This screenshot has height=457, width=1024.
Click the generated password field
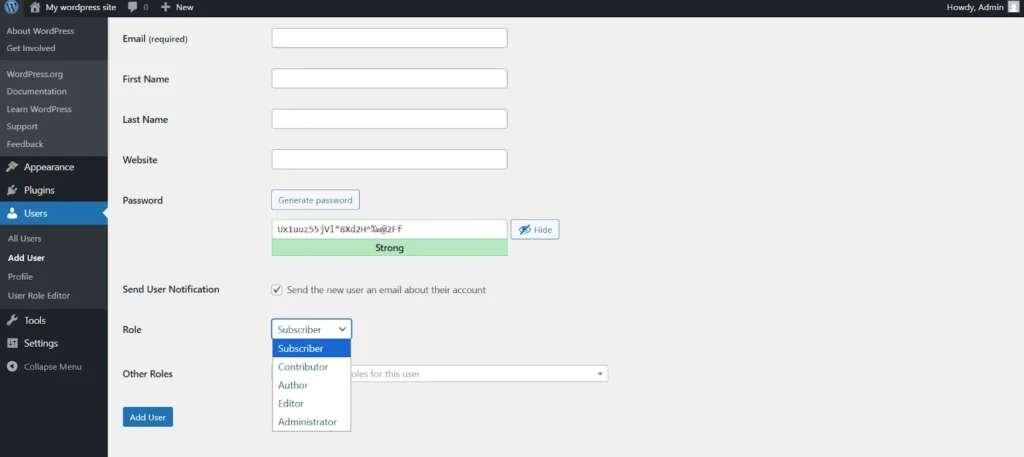pos(389,229)
